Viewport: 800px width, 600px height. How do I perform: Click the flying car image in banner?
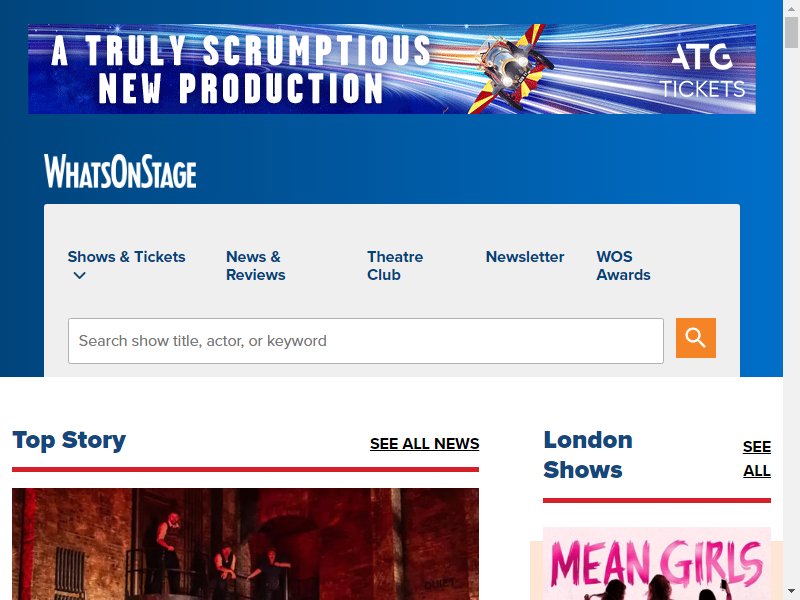click(511, 68)
